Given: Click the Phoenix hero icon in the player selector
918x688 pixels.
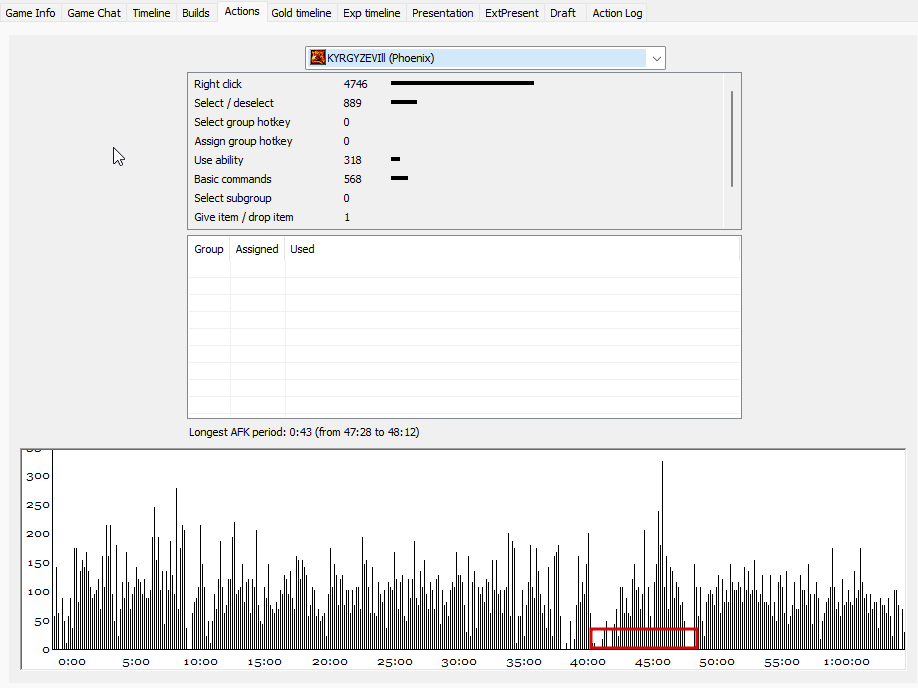Looking at the screenshot, I should [x=318, y=57].
